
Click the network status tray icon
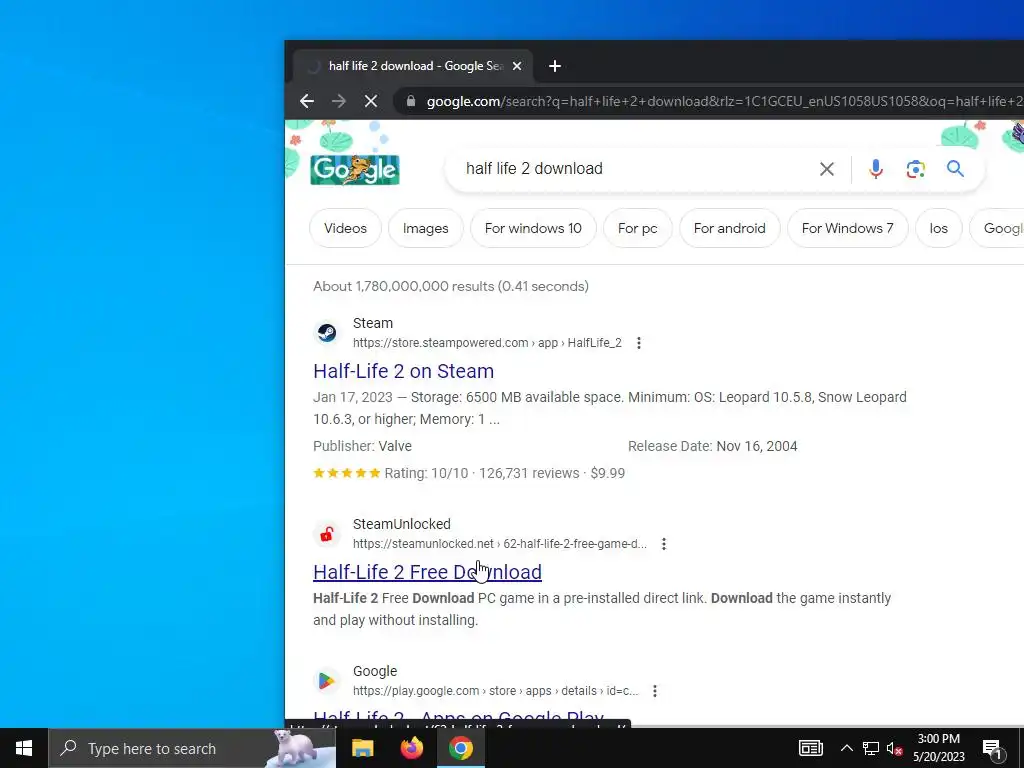[871, 748]
